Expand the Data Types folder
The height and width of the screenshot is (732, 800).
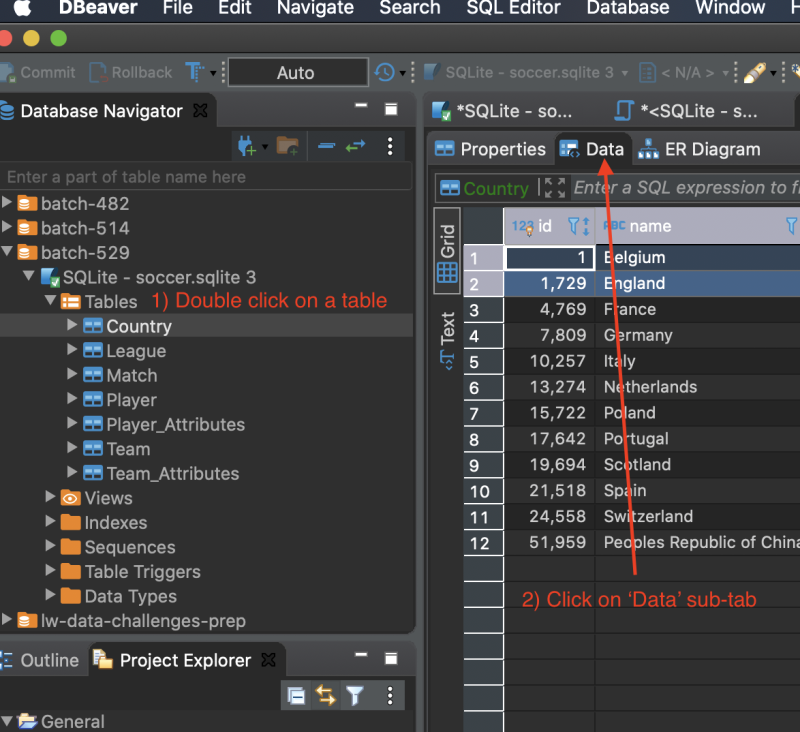50,594
